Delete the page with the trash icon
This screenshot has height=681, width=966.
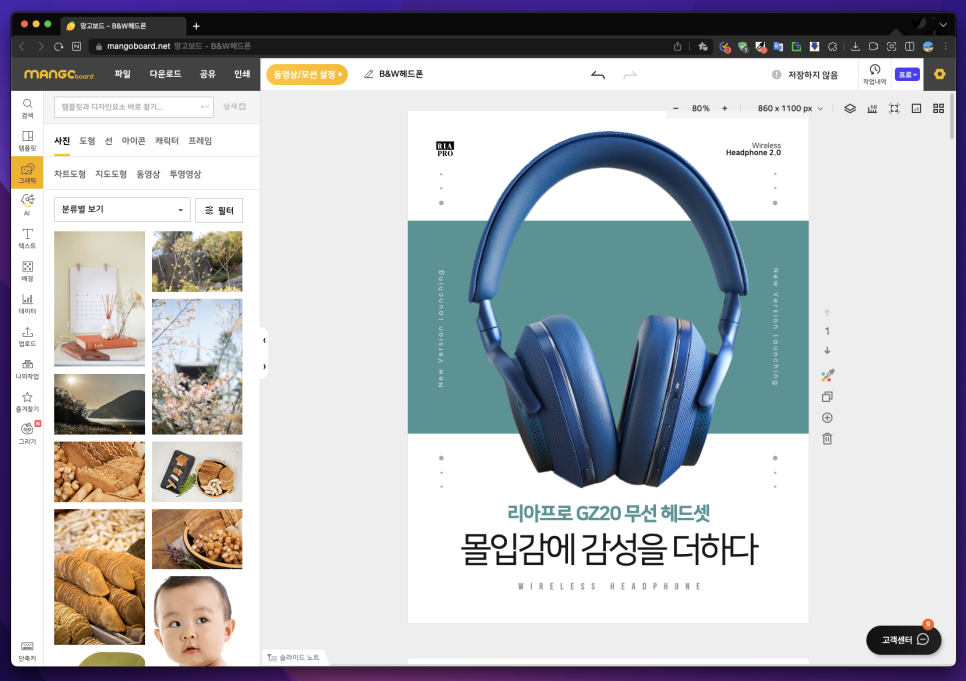click(x=827, y=439)
